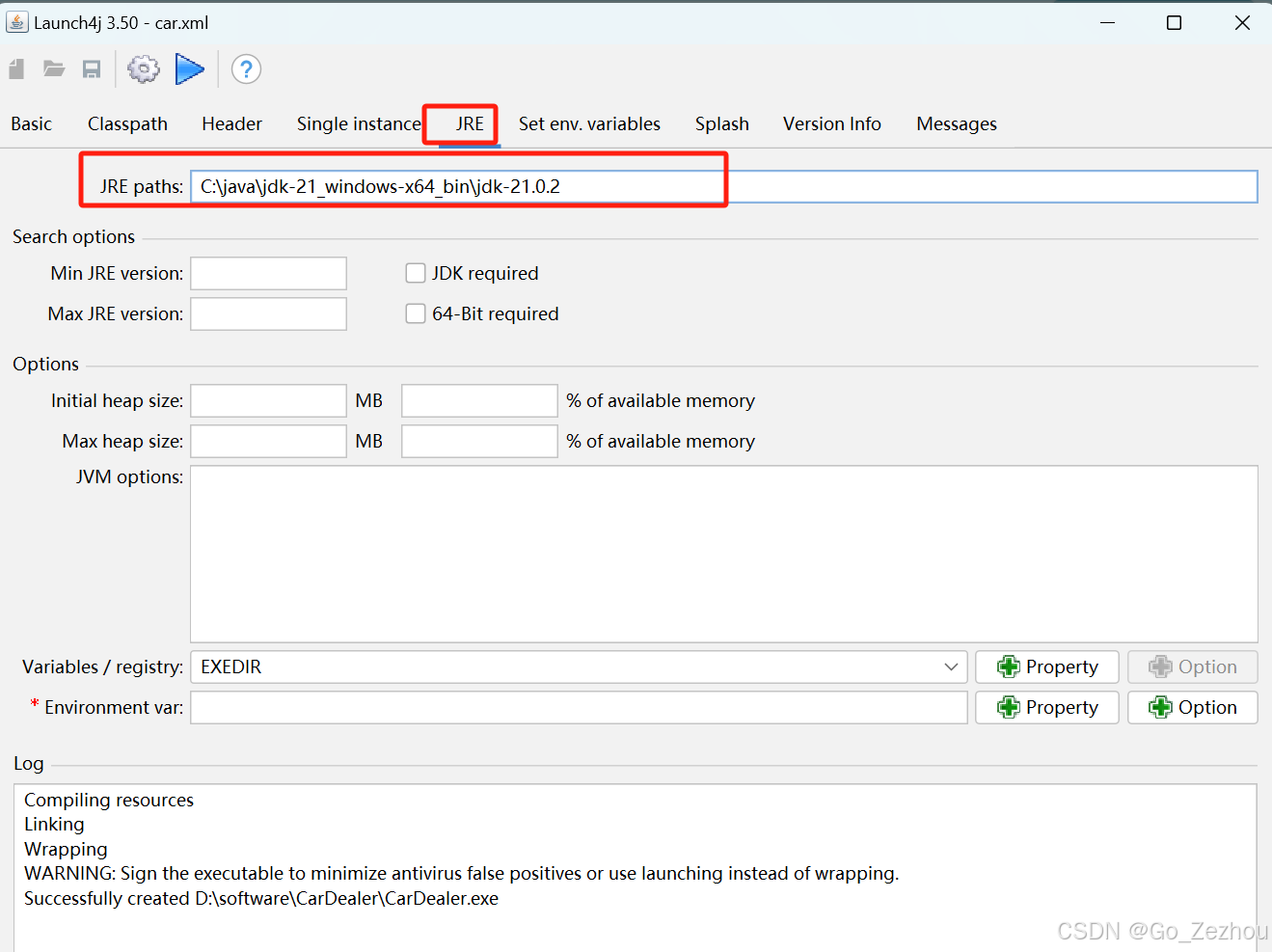
Task: Select the JRE paths input field
Action: [579, 186]
